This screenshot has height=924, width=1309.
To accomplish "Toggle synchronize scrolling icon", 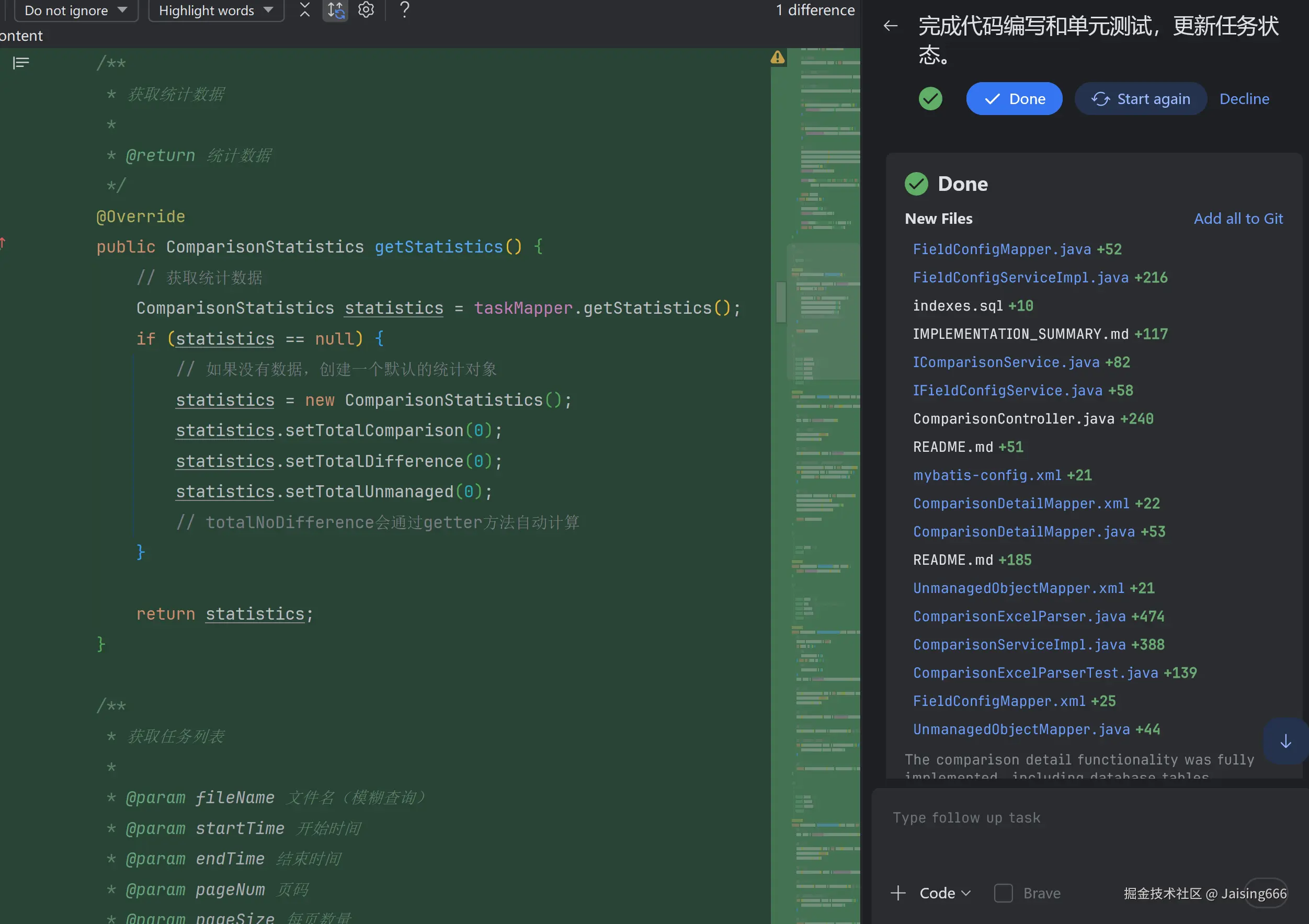I will [335, 10].
